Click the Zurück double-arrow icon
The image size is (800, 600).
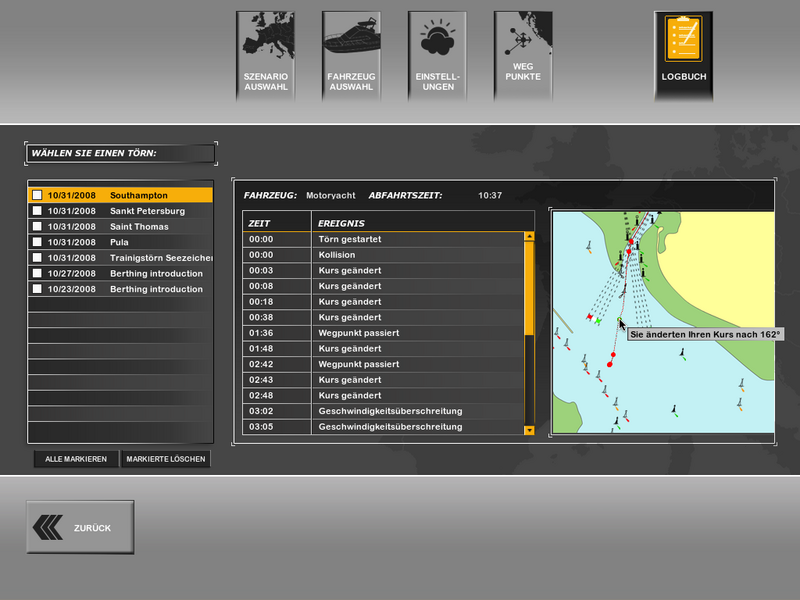(48, 527)
